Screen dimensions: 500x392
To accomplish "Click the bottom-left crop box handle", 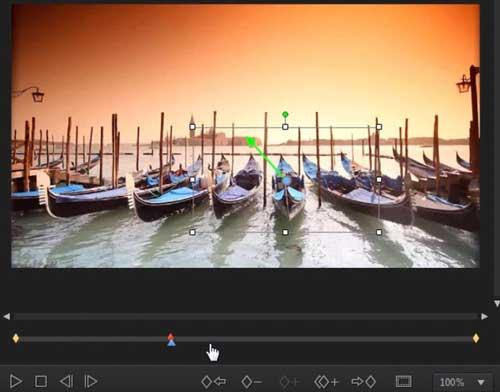I will [192, 232].
